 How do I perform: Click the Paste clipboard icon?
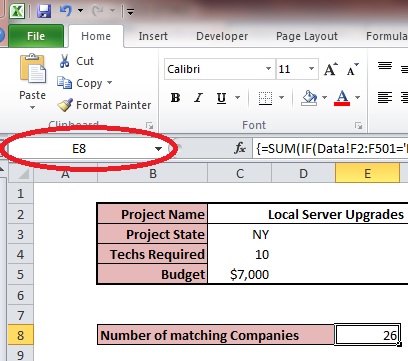(33, 69)
